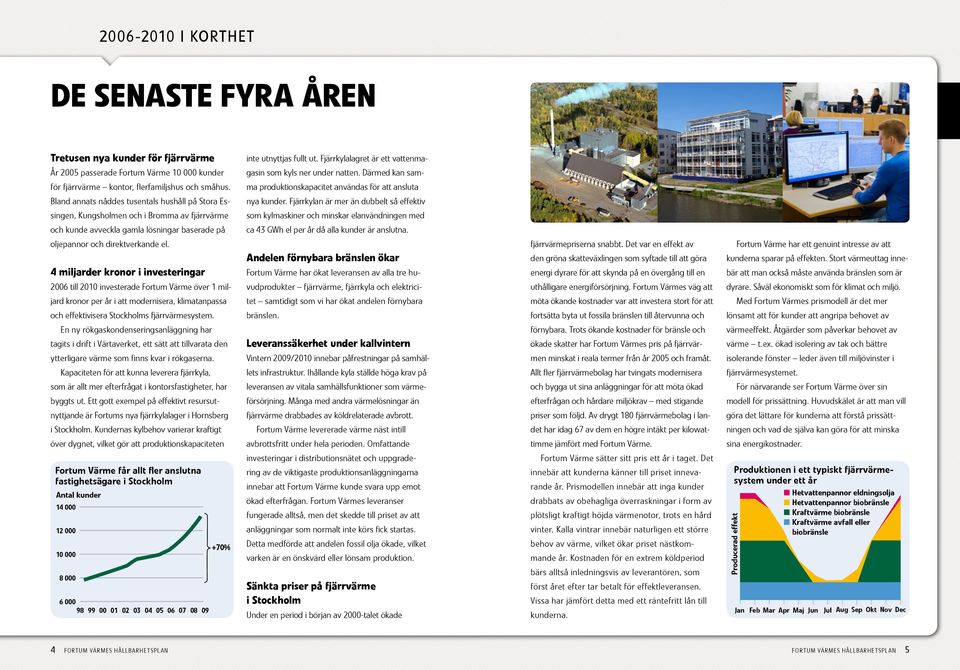
Task: Select heading 'Sänkta priser på fjärrvärme'
Action: point(311,586)
